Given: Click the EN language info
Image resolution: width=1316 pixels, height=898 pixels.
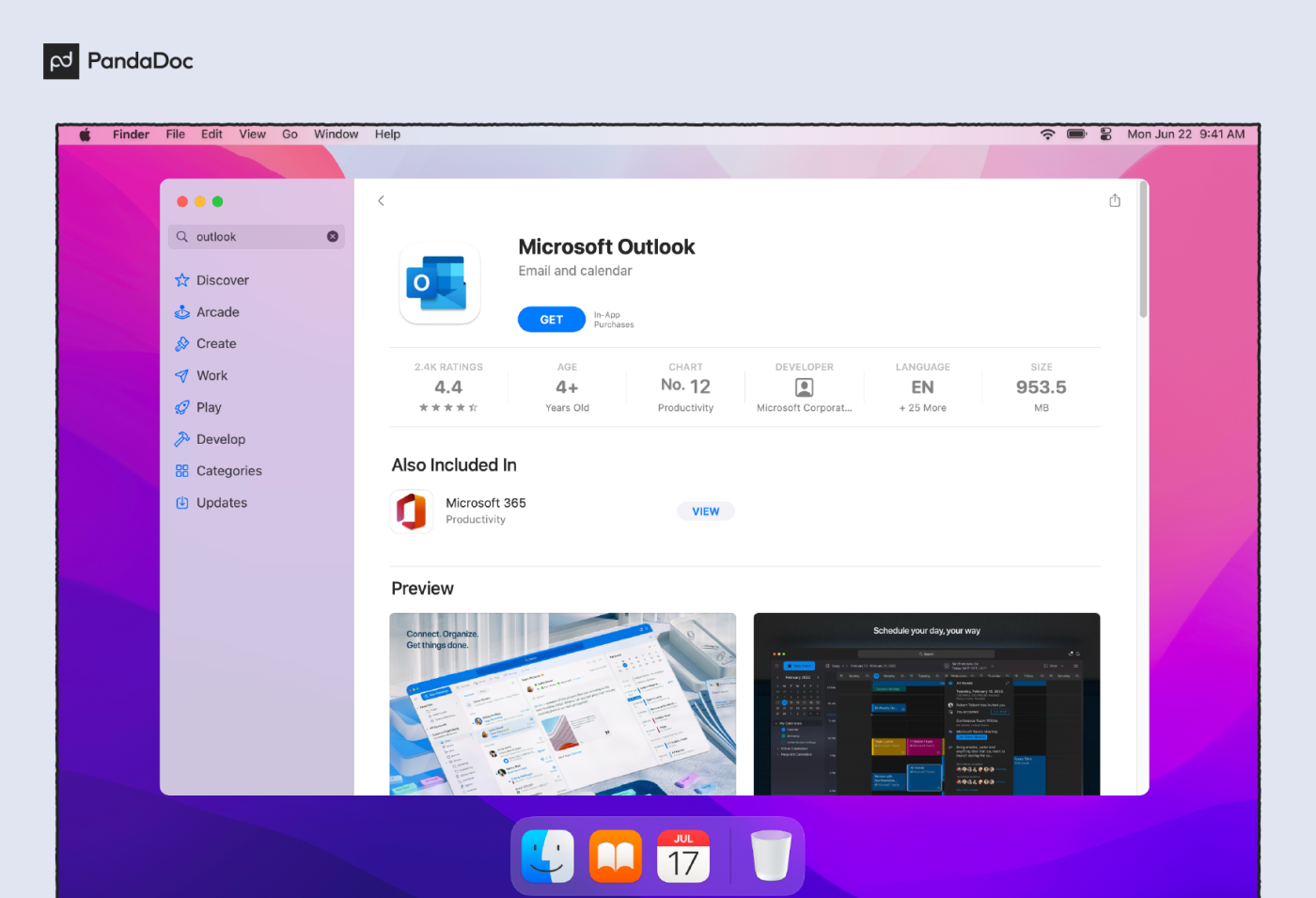Looking at the screenshot, I should click(x=923, y=387).
